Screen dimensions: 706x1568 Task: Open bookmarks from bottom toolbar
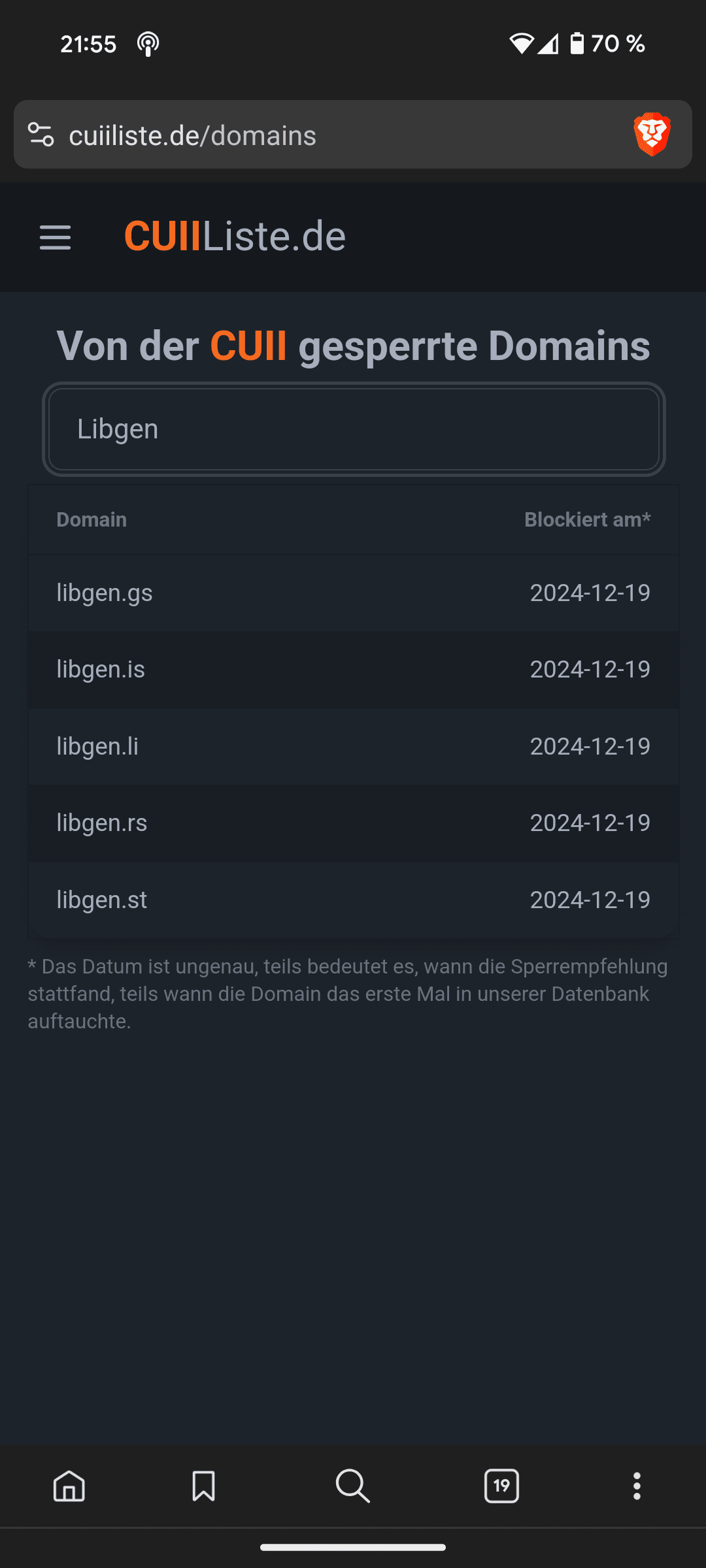click(203, 1486)
